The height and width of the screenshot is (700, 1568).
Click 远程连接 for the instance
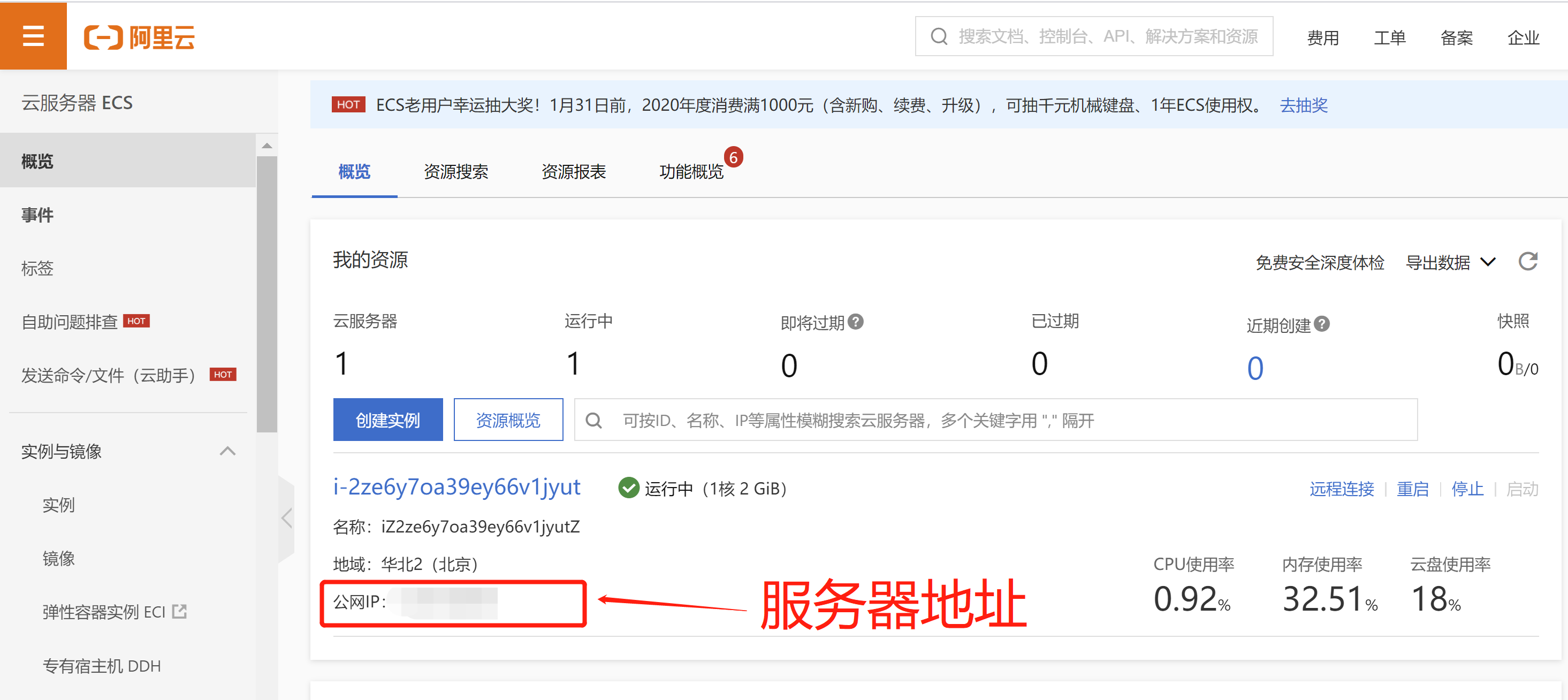(1342, 489)
